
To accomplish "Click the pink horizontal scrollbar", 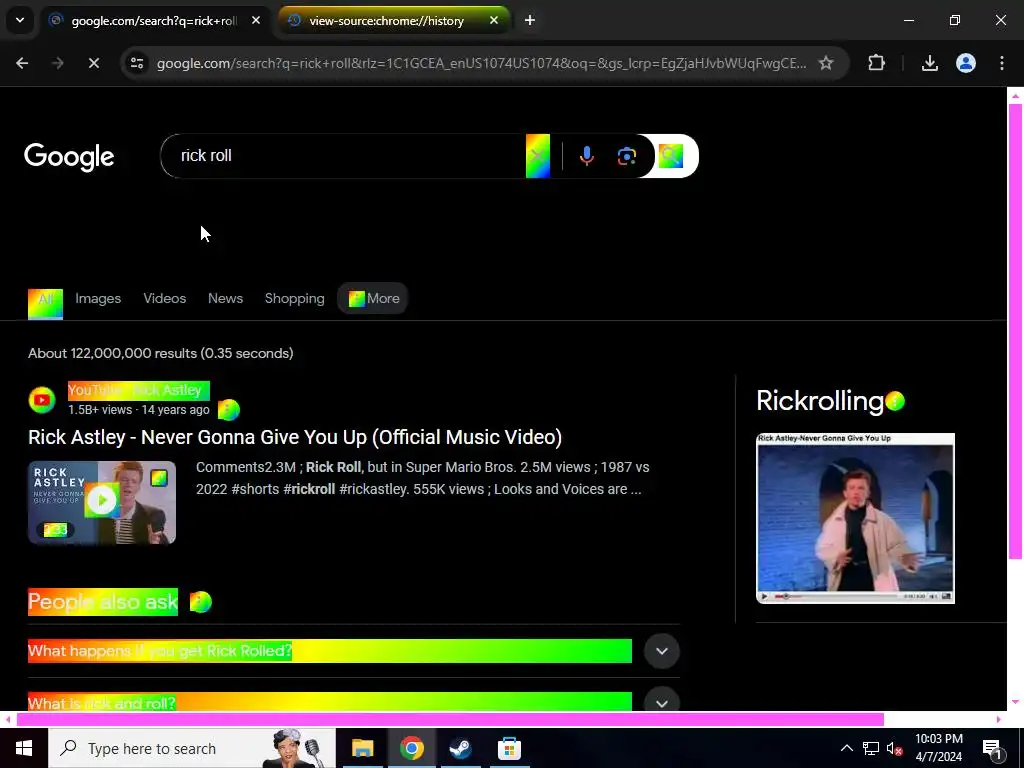I will click(x=450, y=720).
